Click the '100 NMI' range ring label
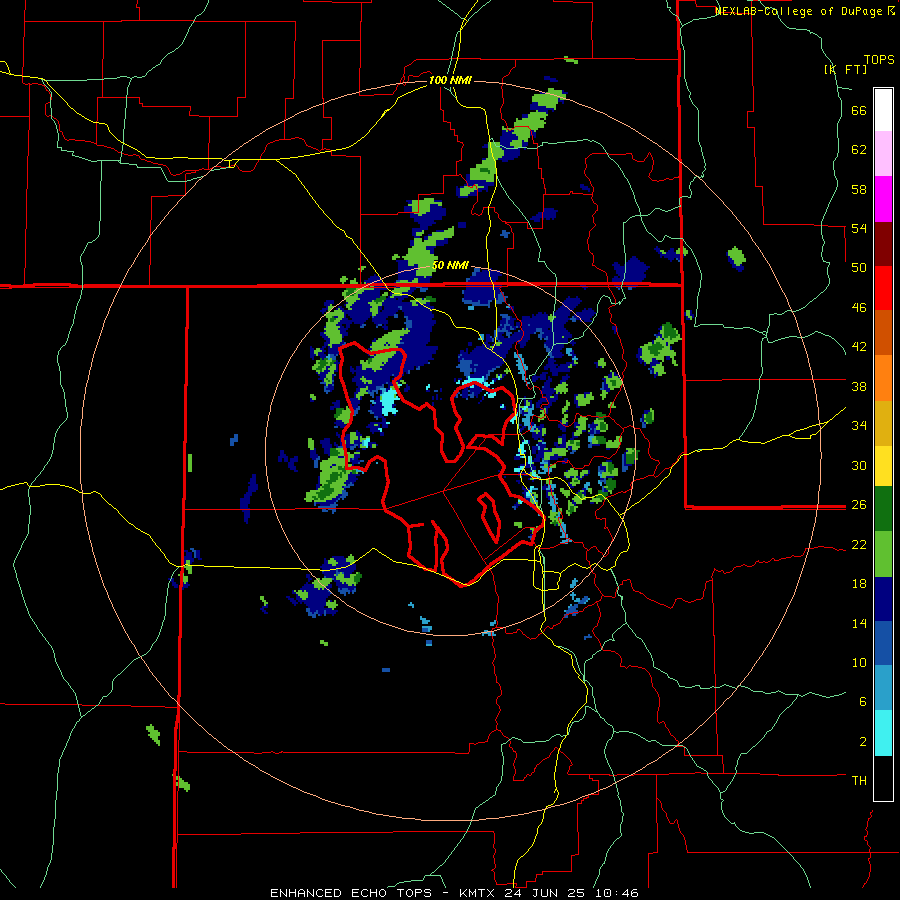900x900 pixels. (x=450, y=80)
